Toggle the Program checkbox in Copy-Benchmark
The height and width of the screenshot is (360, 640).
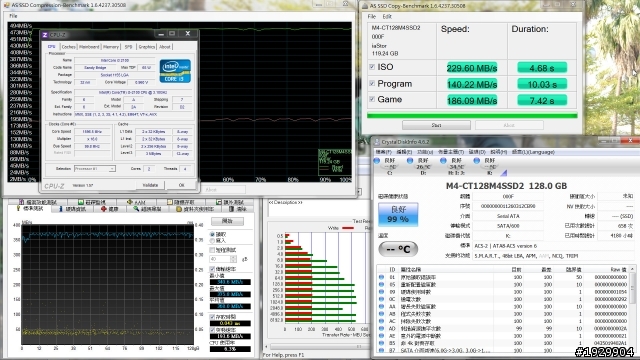click(372, 83)
